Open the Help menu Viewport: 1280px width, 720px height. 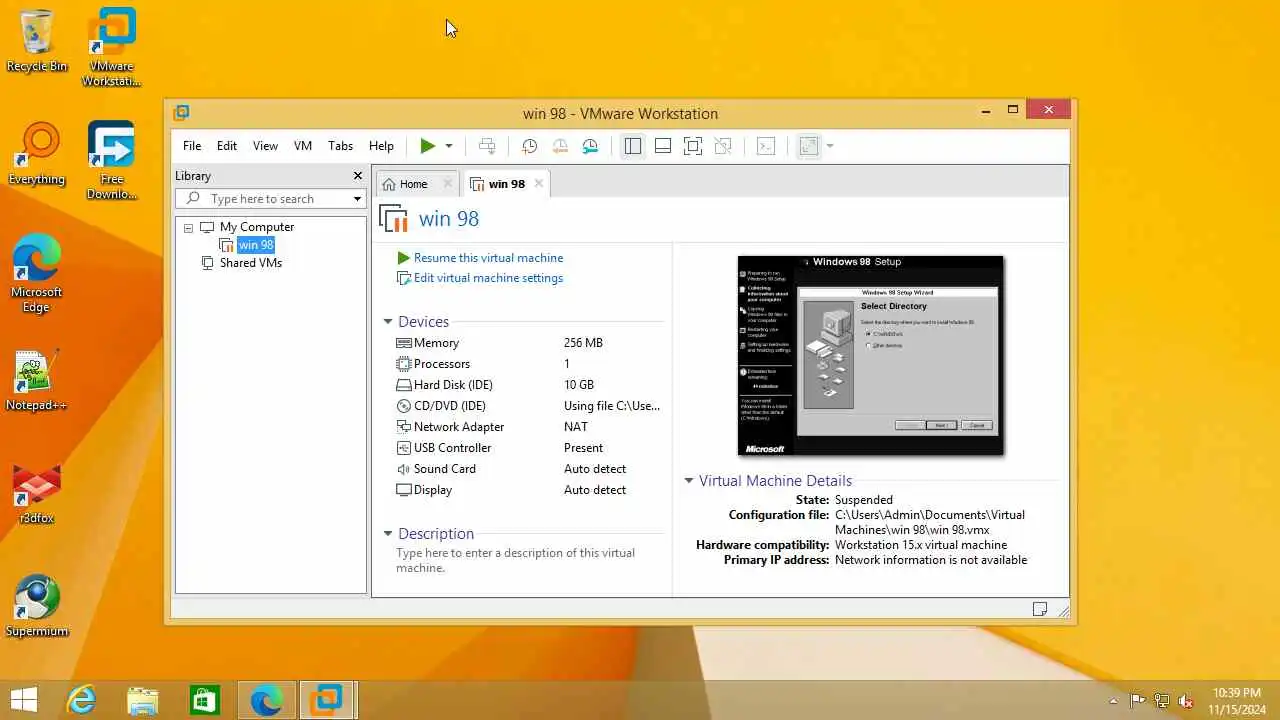(x=381, y=146)
